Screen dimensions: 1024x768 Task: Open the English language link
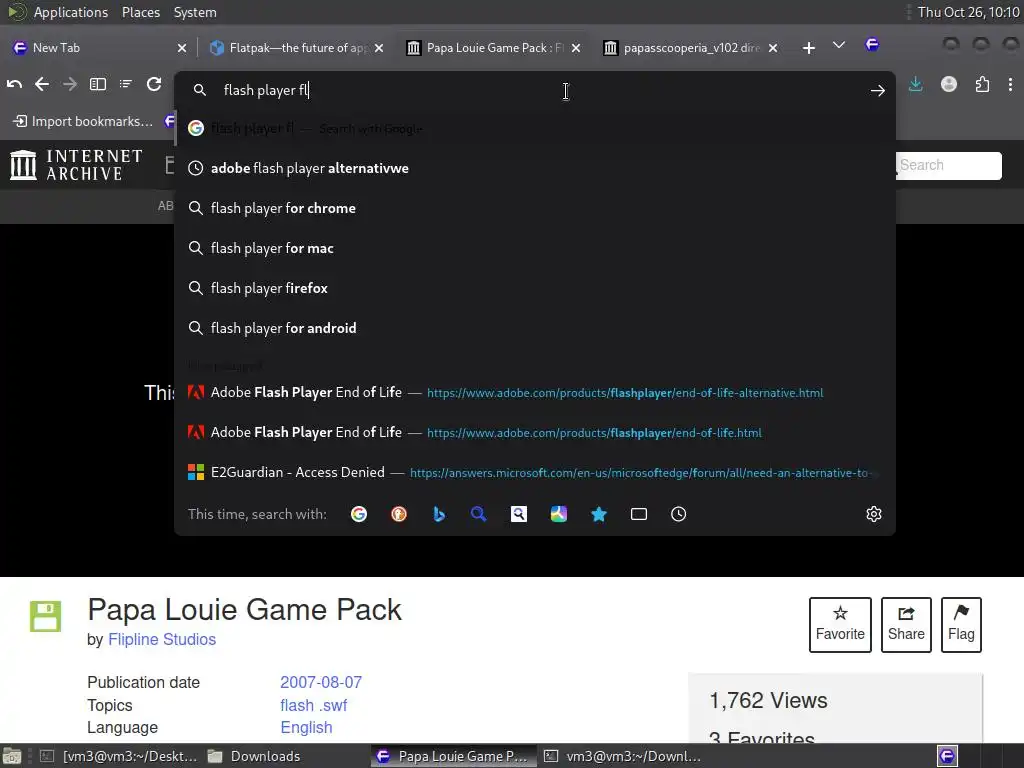(x=306, y=728)
